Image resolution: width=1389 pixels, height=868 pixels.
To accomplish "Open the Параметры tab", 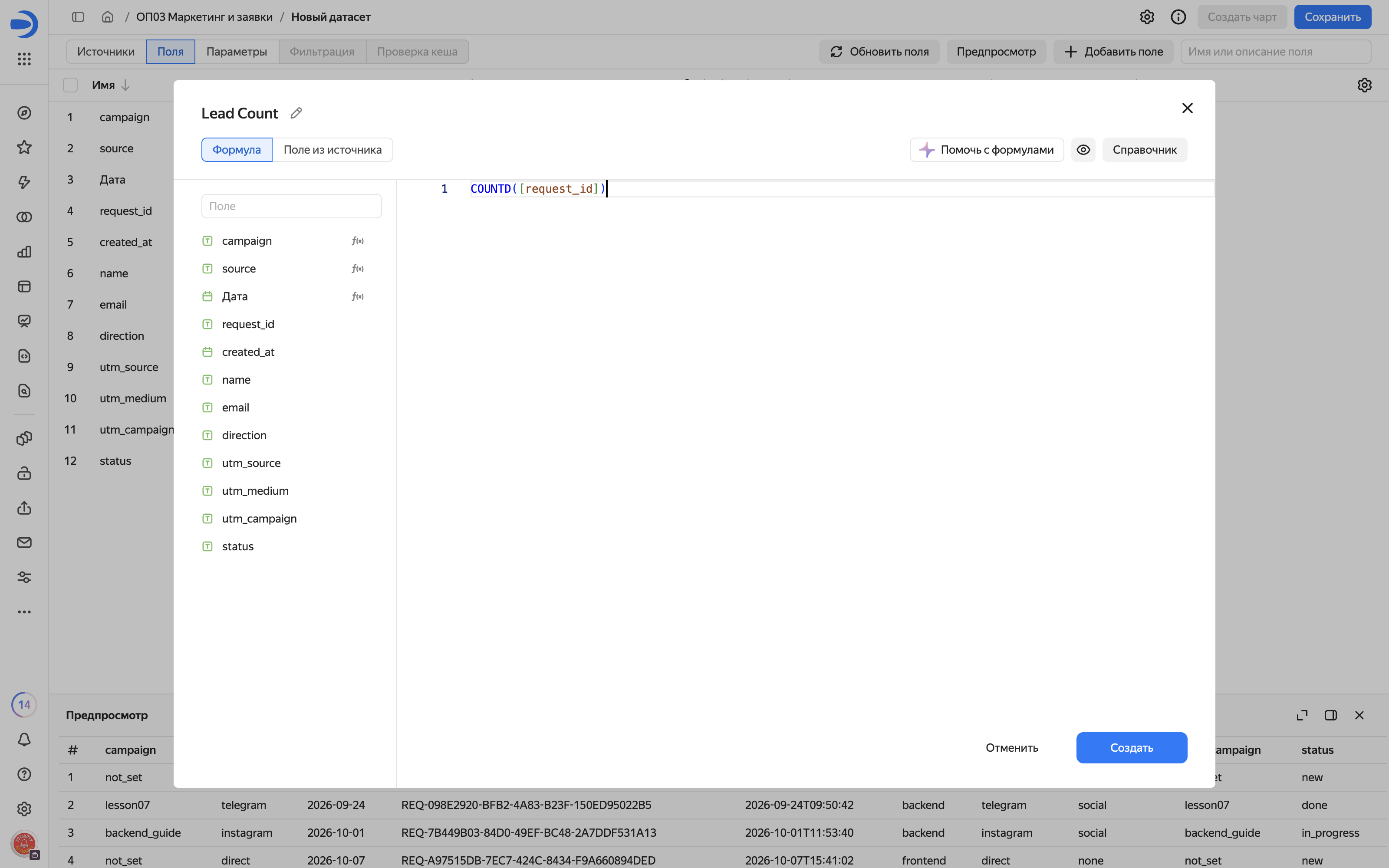I will 237,52.
